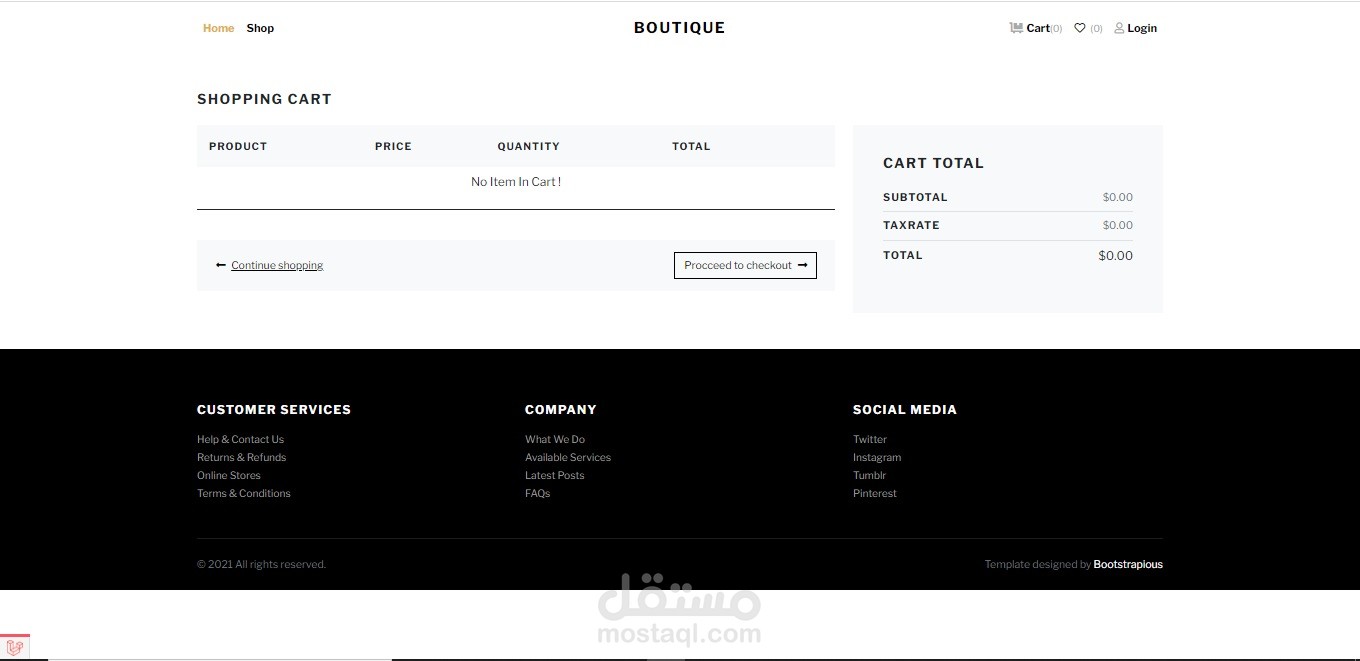The width and height of the screenshot is (1360, 661).
Task: Open Terms & Conditions link
Action: click(x=243, y=493)
